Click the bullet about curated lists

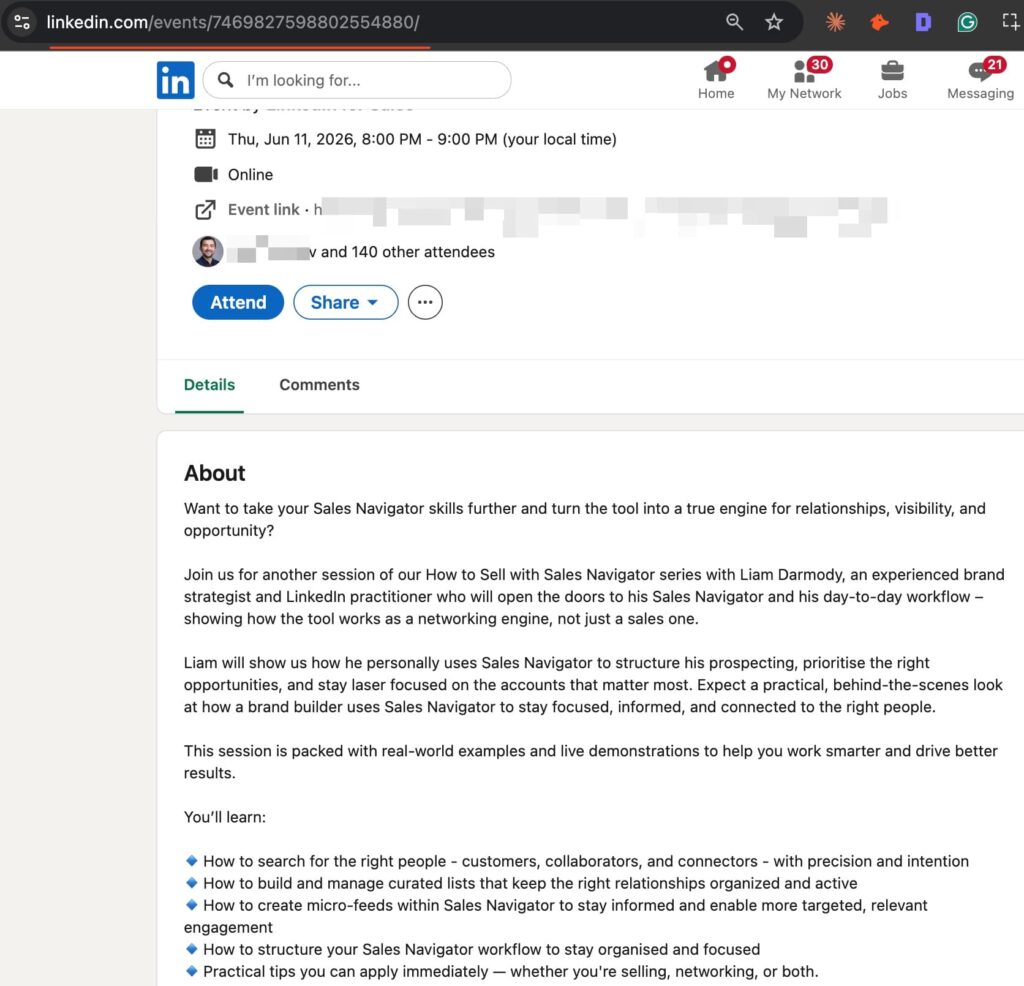pos(521,883)
